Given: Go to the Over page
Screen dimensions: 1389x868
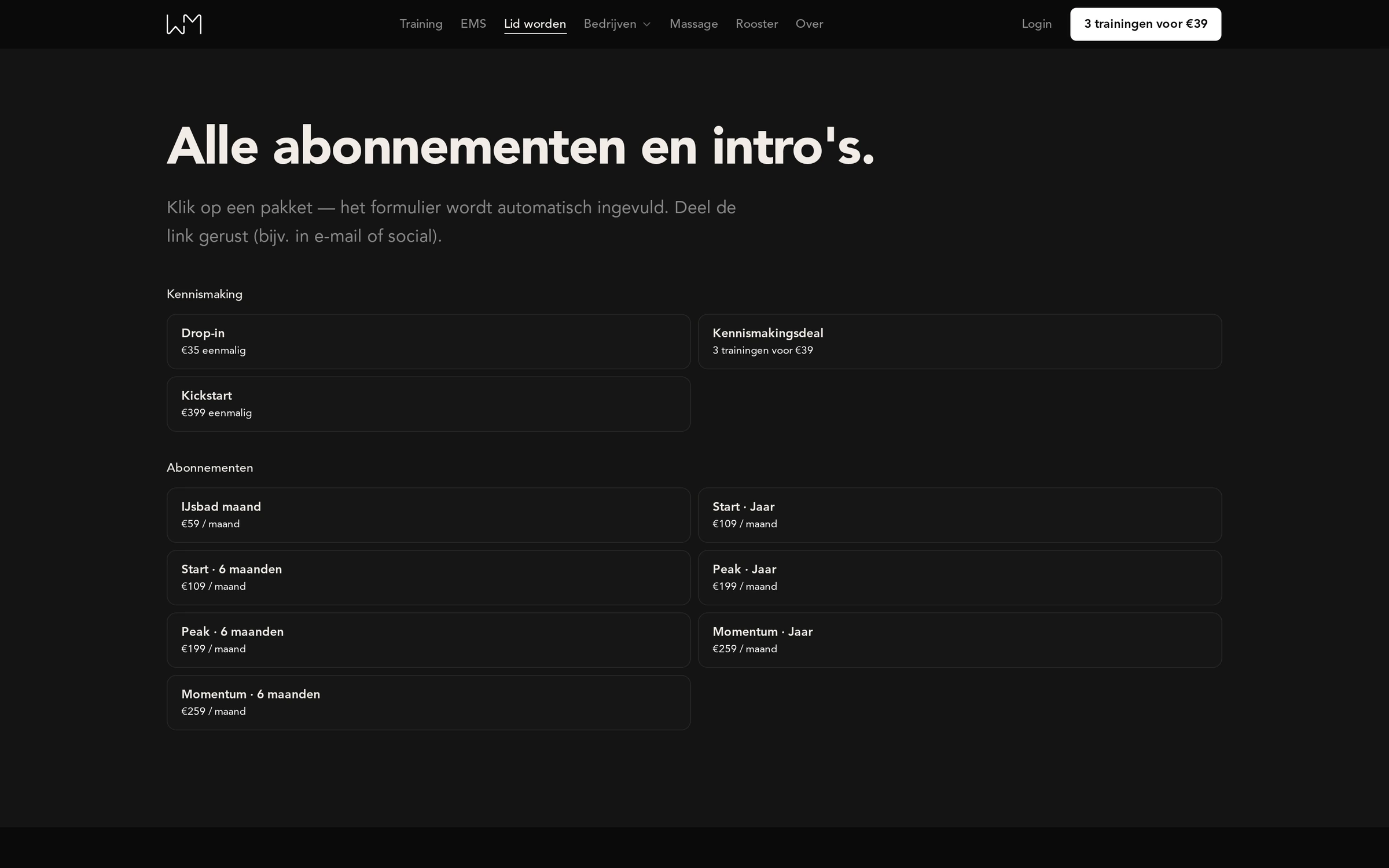Looking at the screenshot, I should tap(809, 24).
